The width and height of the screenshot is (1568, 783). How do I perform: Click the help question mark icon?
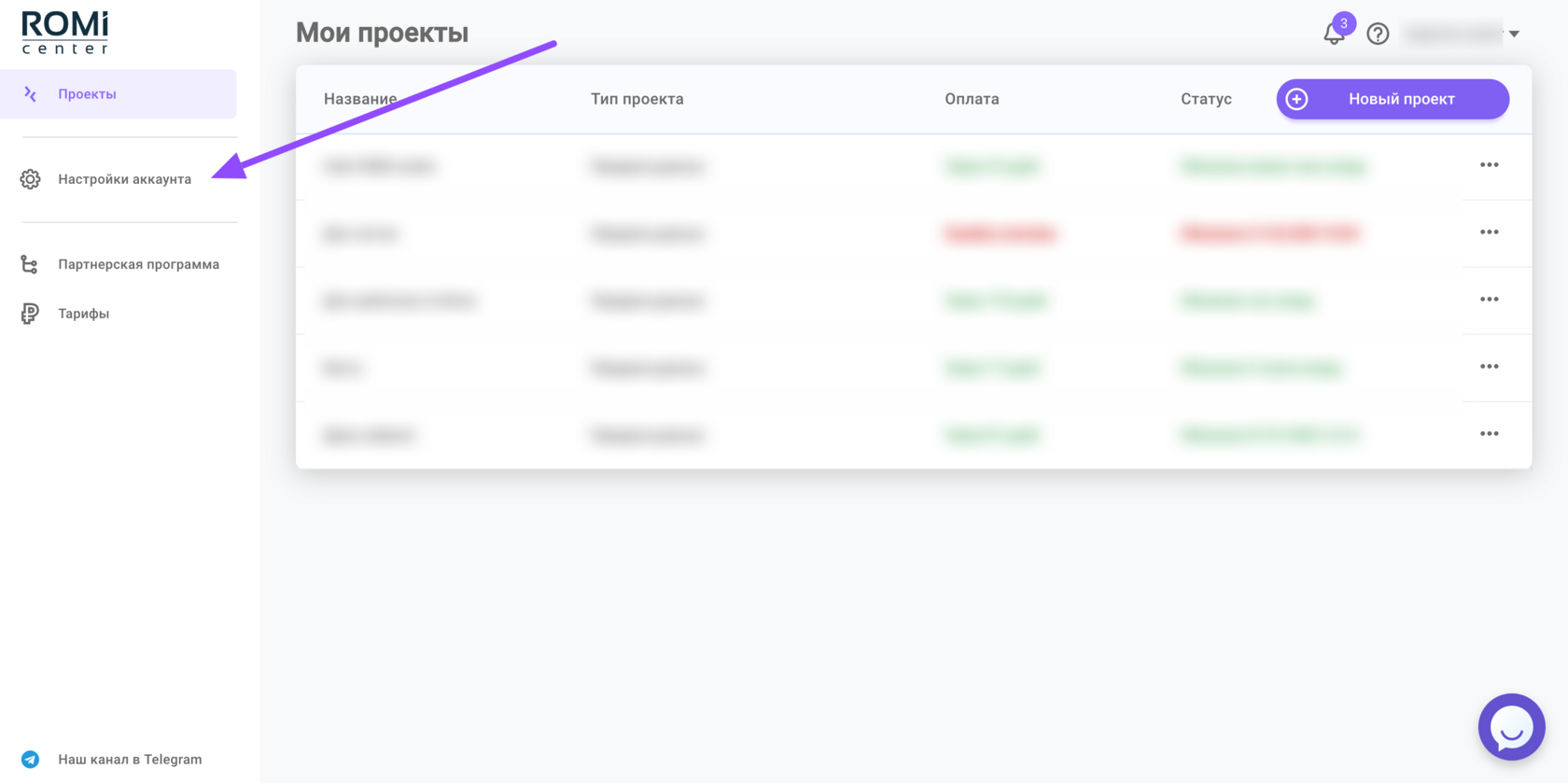point(1378,34)
